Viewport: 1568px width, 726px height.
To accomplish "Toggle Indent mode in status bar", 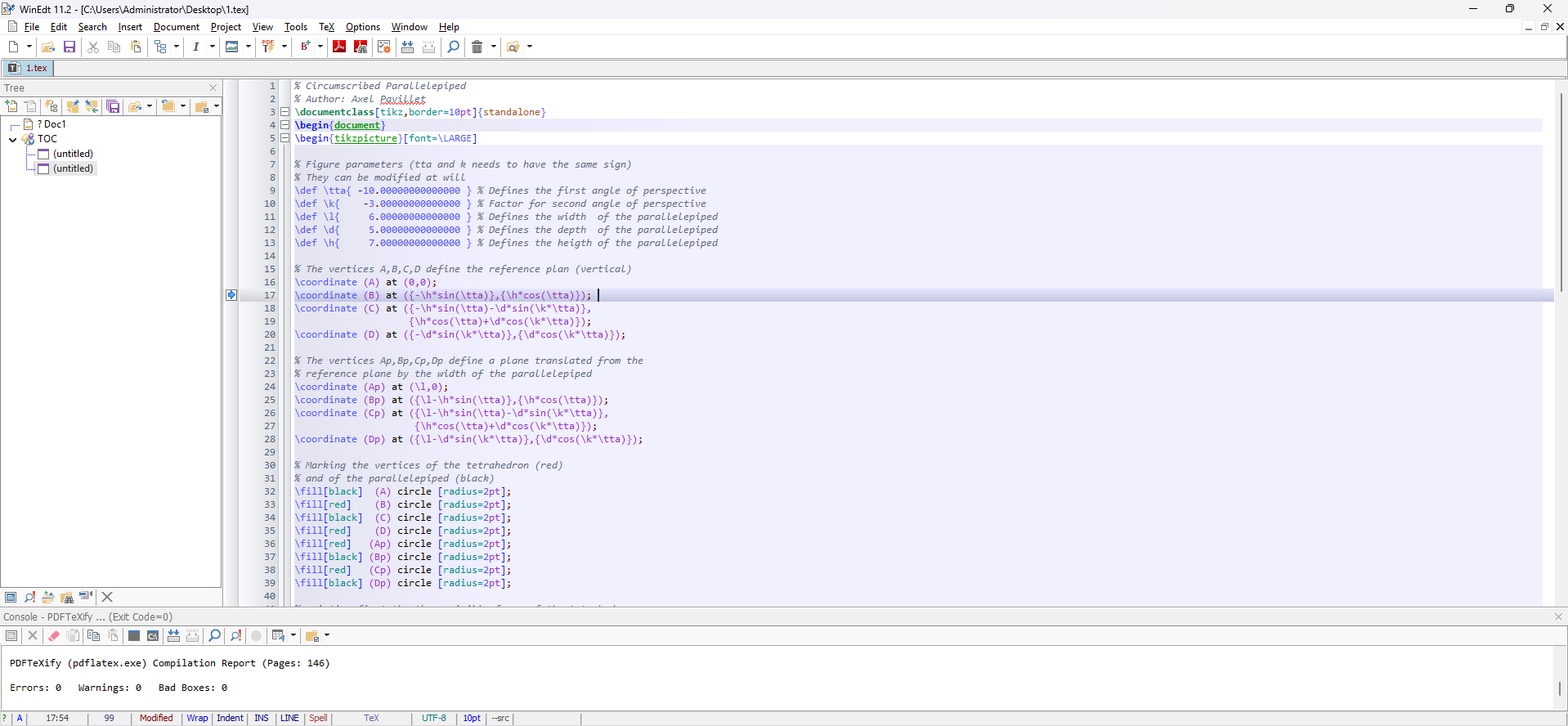I will (230, 719).
